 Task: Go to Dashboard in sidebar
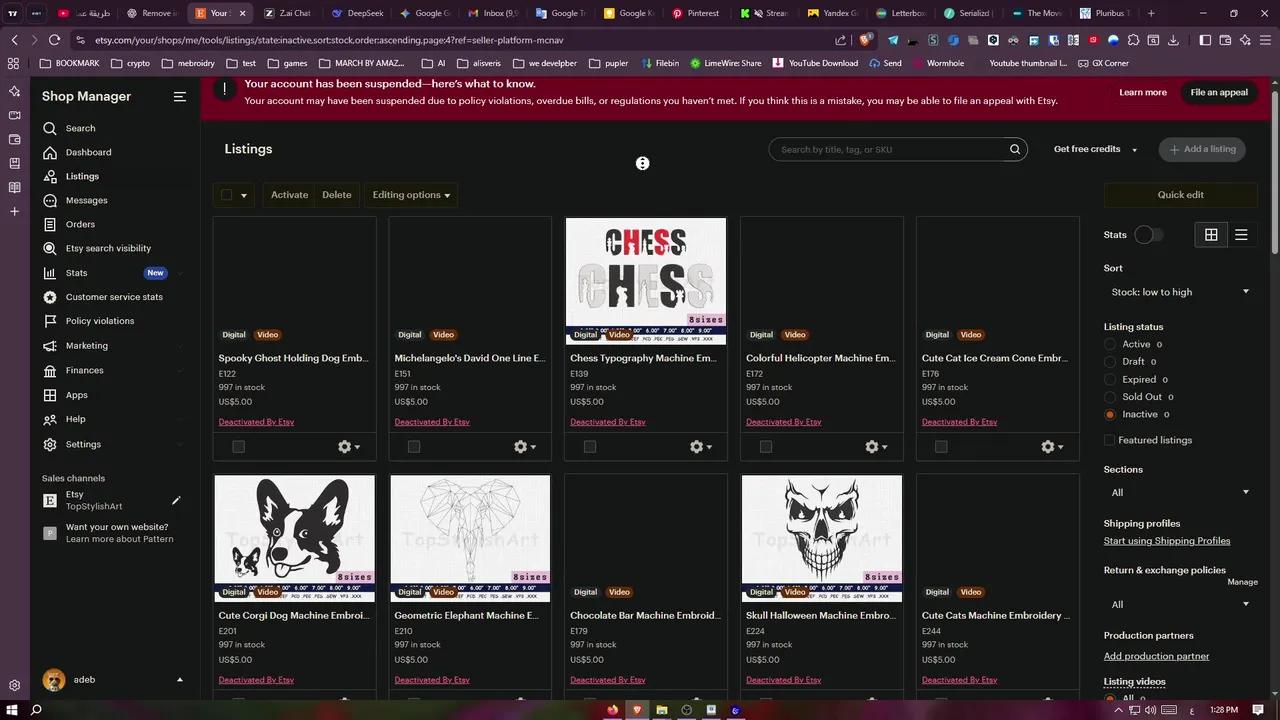pos(88,152)
